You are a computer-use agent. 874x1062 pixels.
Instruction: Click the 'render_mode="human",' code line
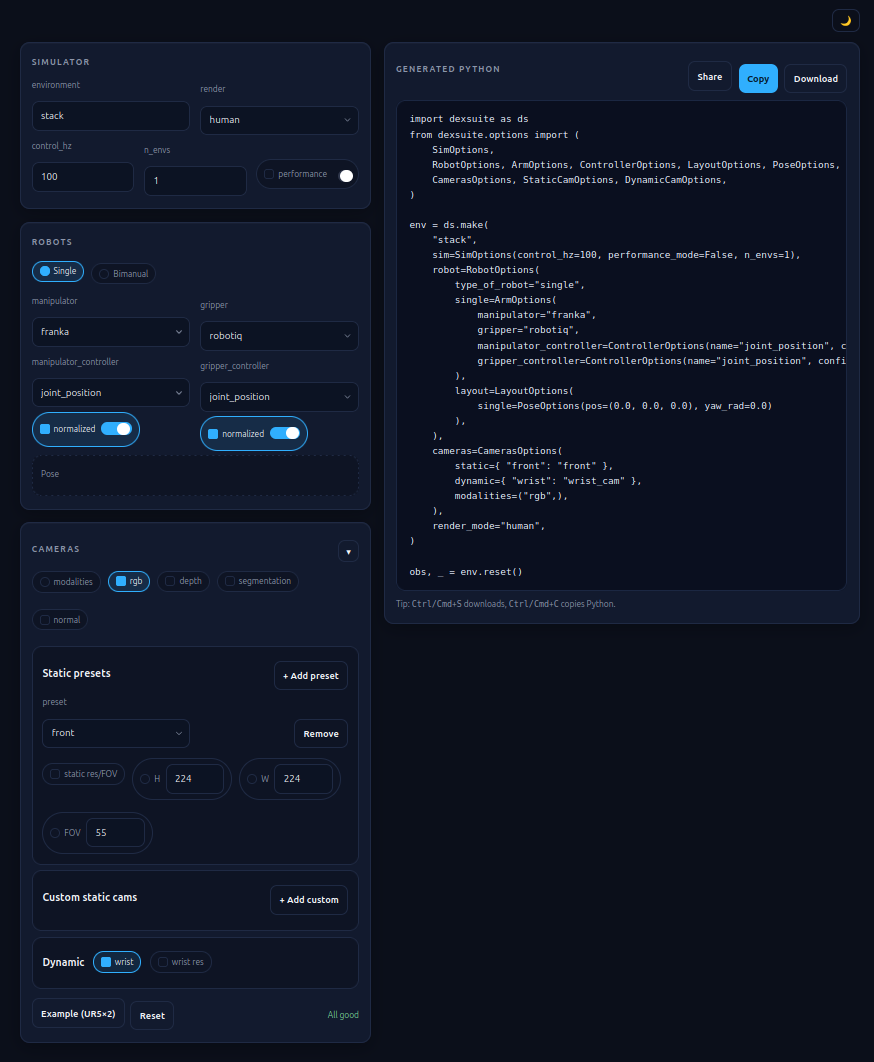pyautogui.click(x=488, y=526)
